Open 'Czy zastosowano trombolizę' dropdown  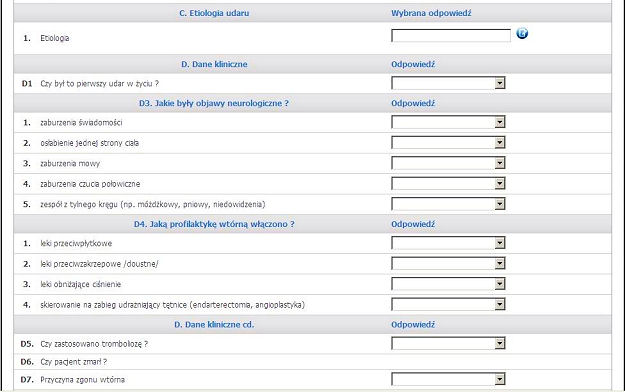click(x=448, y=343)
